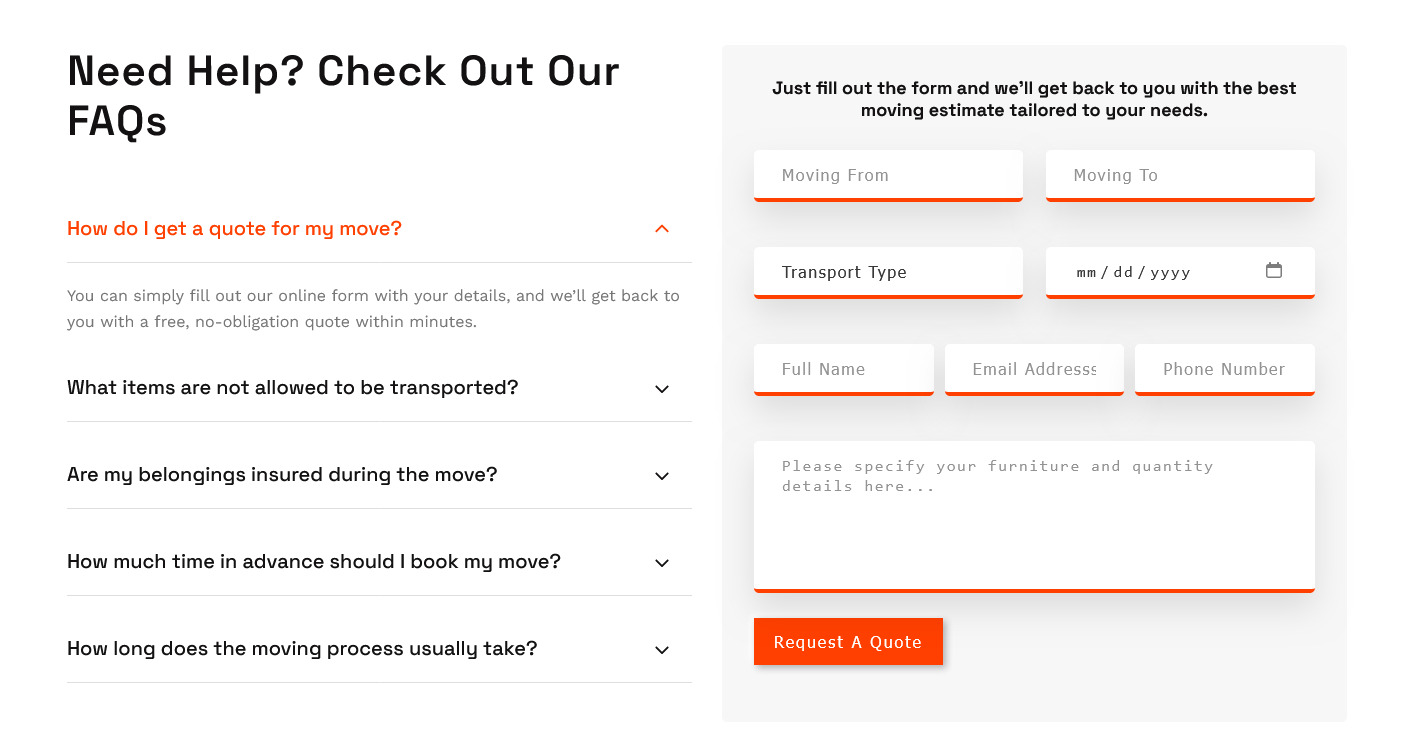Click the Request A Quote button

pyautogui.click(x=848, y=641)
